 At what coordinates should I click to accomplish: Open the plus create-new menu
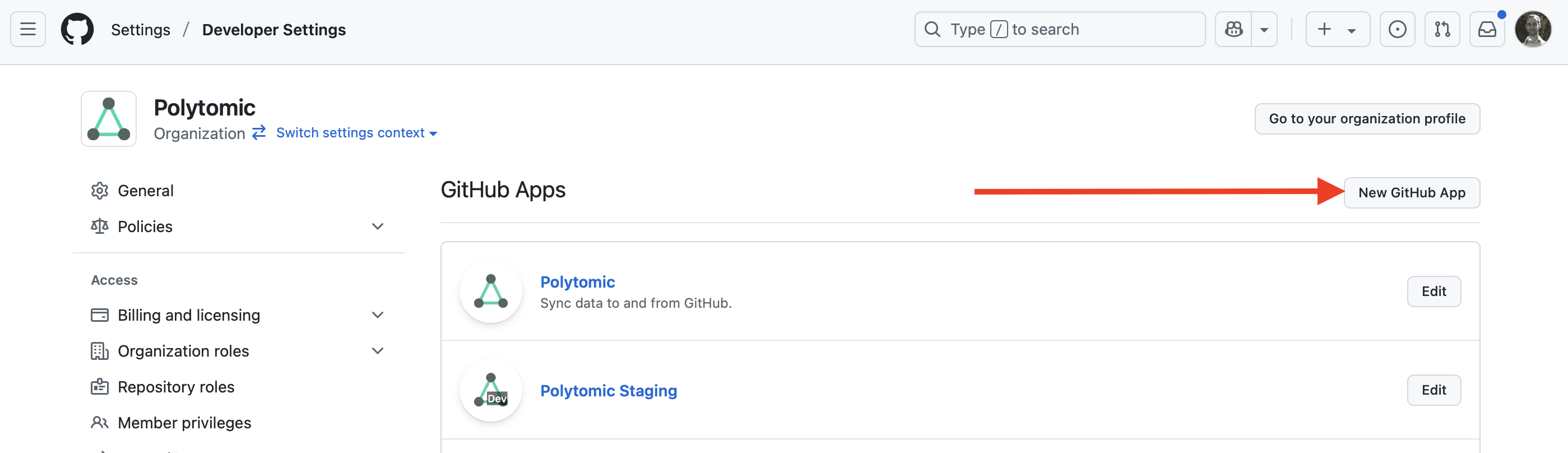tap(1337, 29)
